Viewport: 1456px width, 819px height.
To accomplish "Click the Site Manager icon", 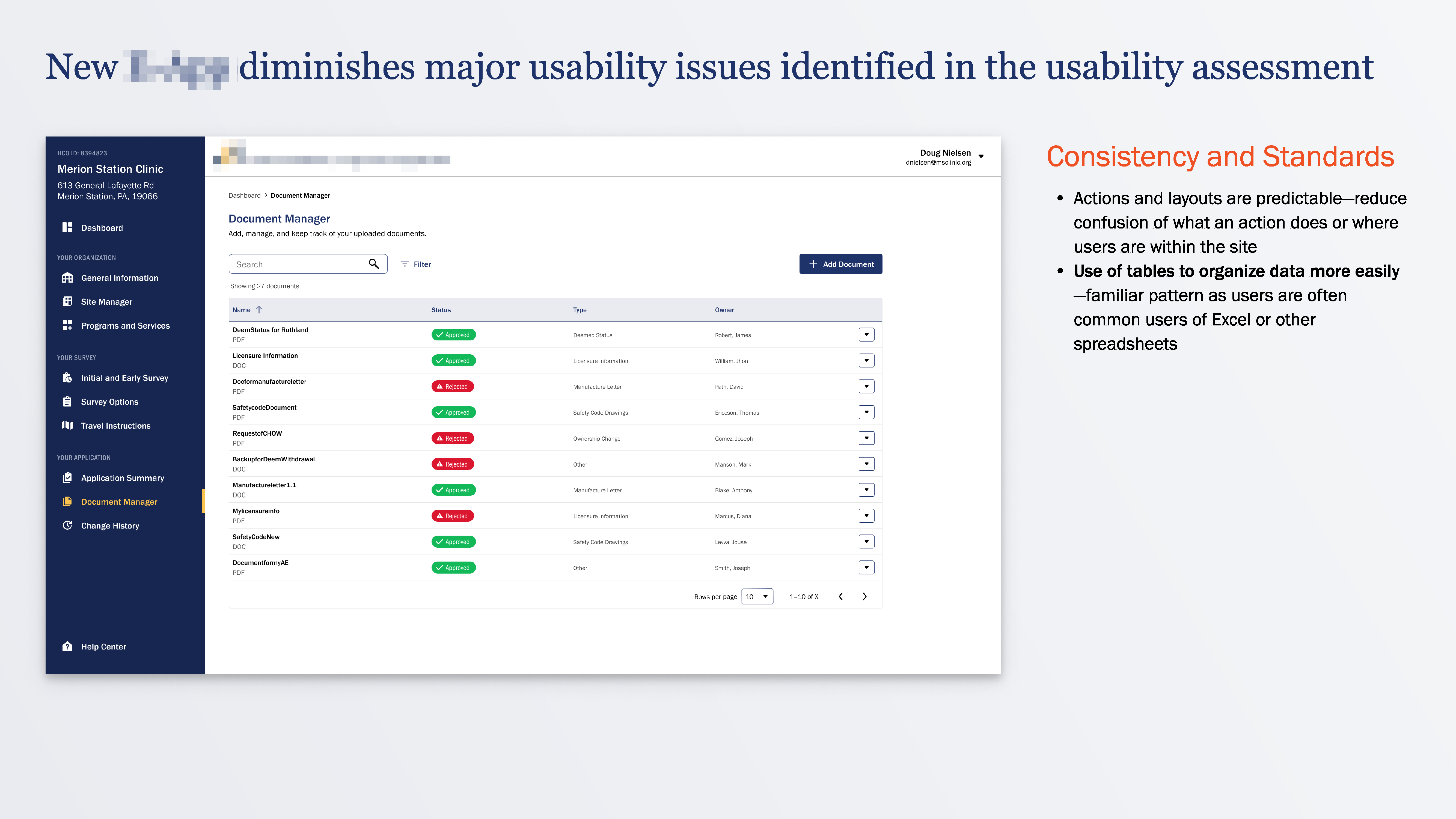I will pyautogui.click(x=67, y=301).
